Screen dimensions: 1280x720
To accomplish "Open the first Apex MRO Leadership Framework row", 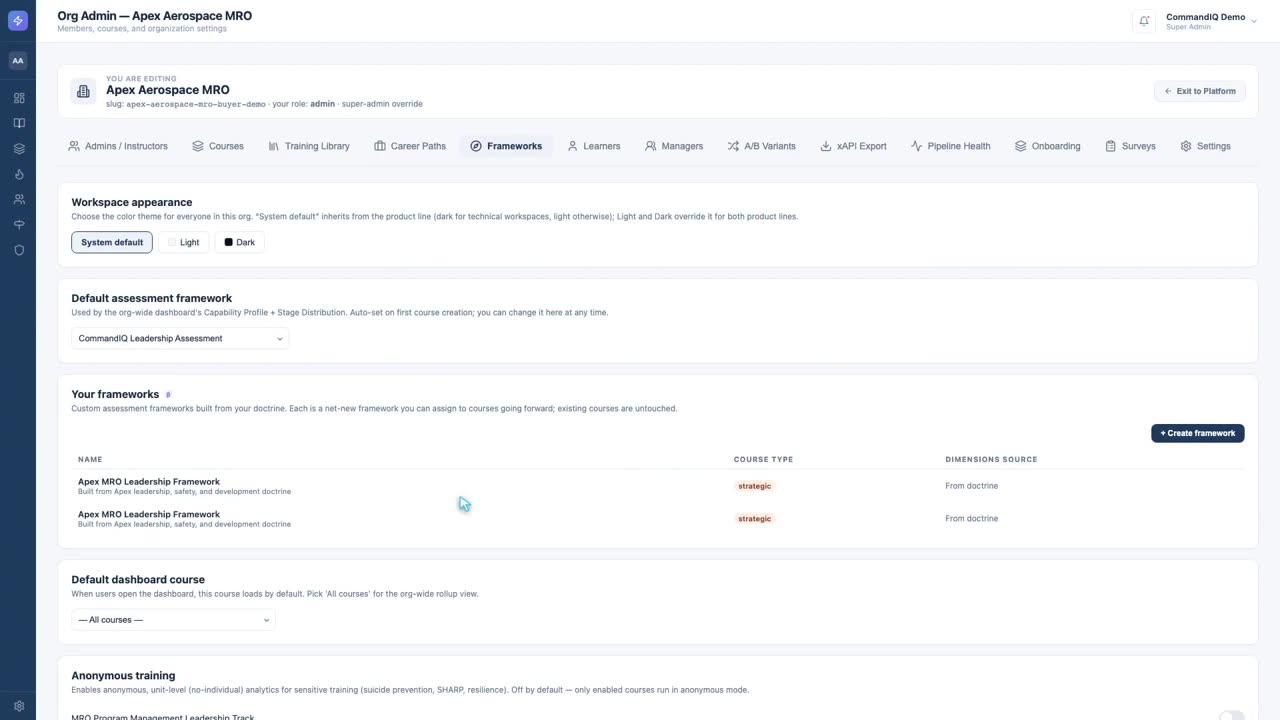I will [658, 486].
